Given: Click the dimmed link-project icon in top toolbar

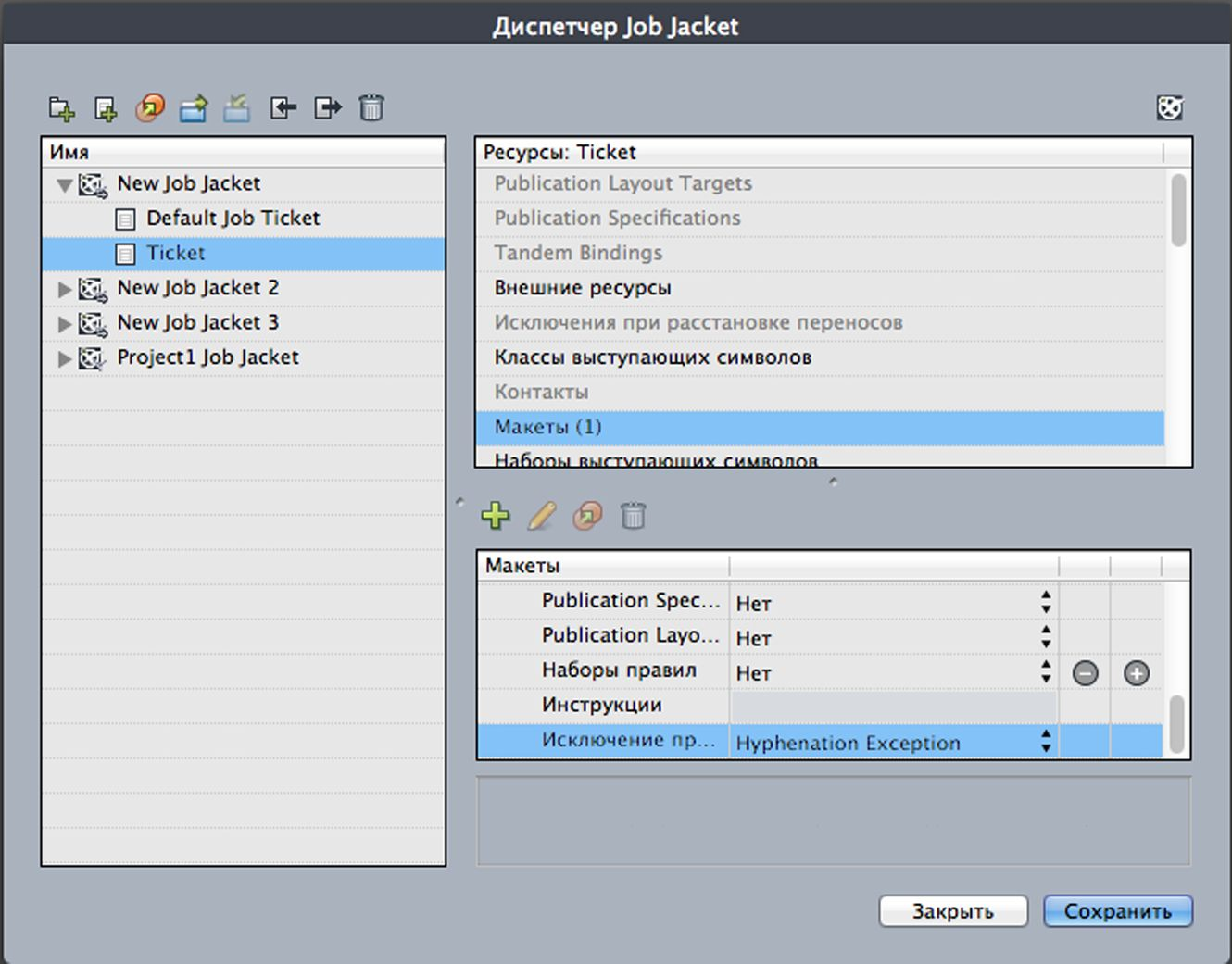Looking at the screenshot, I should click(237, 108).
